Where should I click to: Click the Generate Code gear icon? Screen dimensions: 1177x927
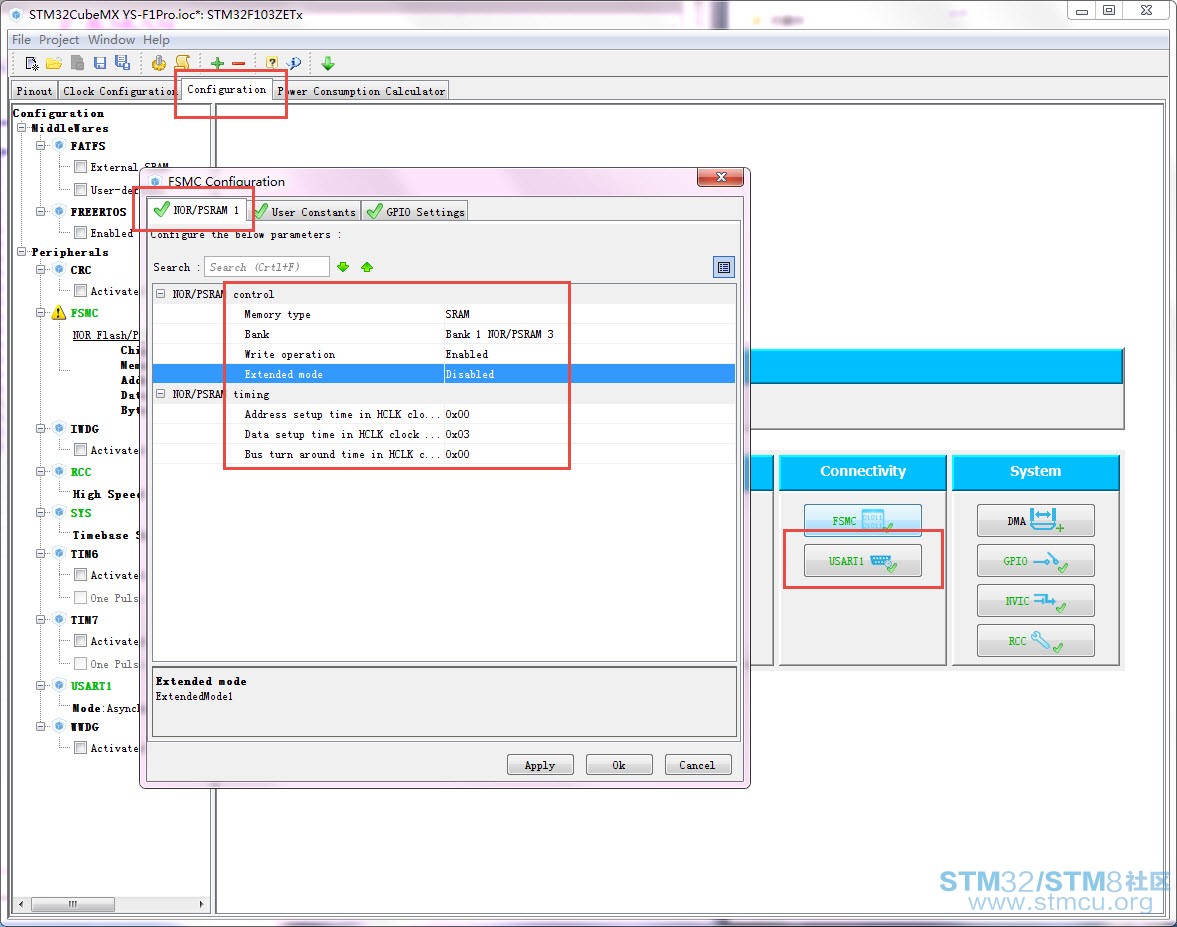(158, 63)
